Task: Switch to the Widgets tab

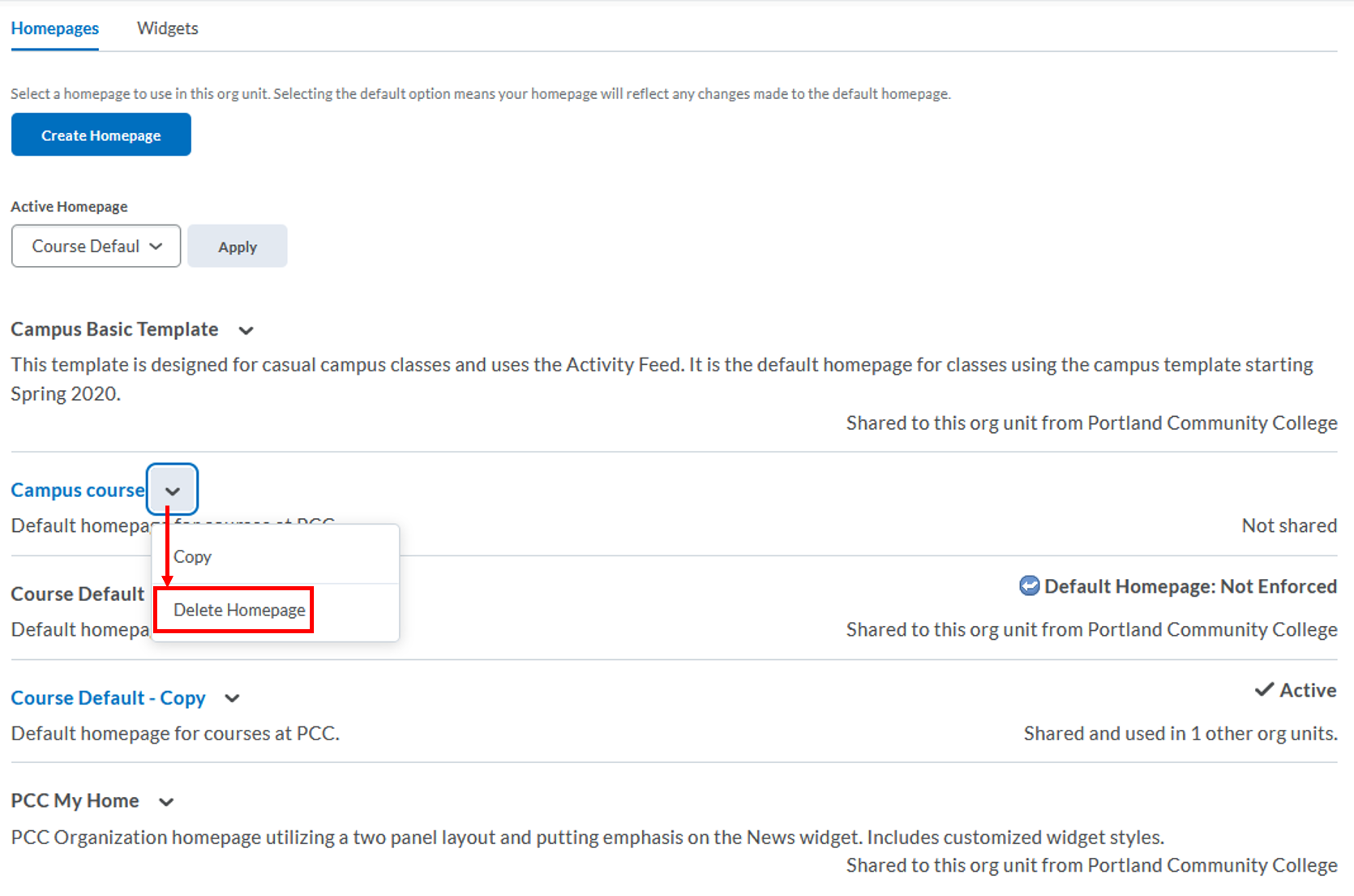Action: coord(167,28)
